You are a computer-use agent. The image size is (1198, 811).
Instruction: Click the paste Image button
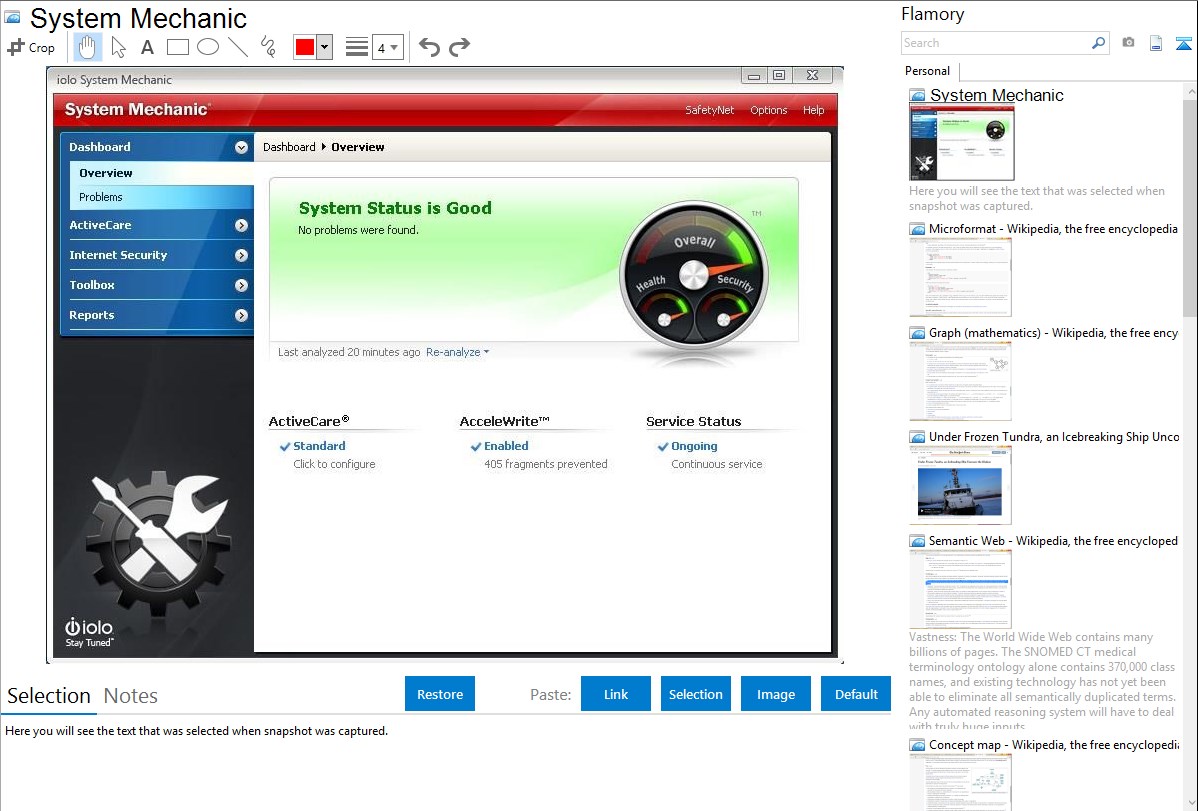click(x=775, y=694)
